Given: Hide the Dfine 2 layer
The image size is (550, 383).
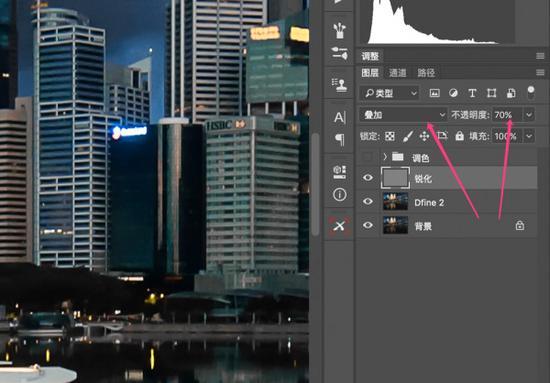Looking at the screenshot, I should click(x=368, y=202).
